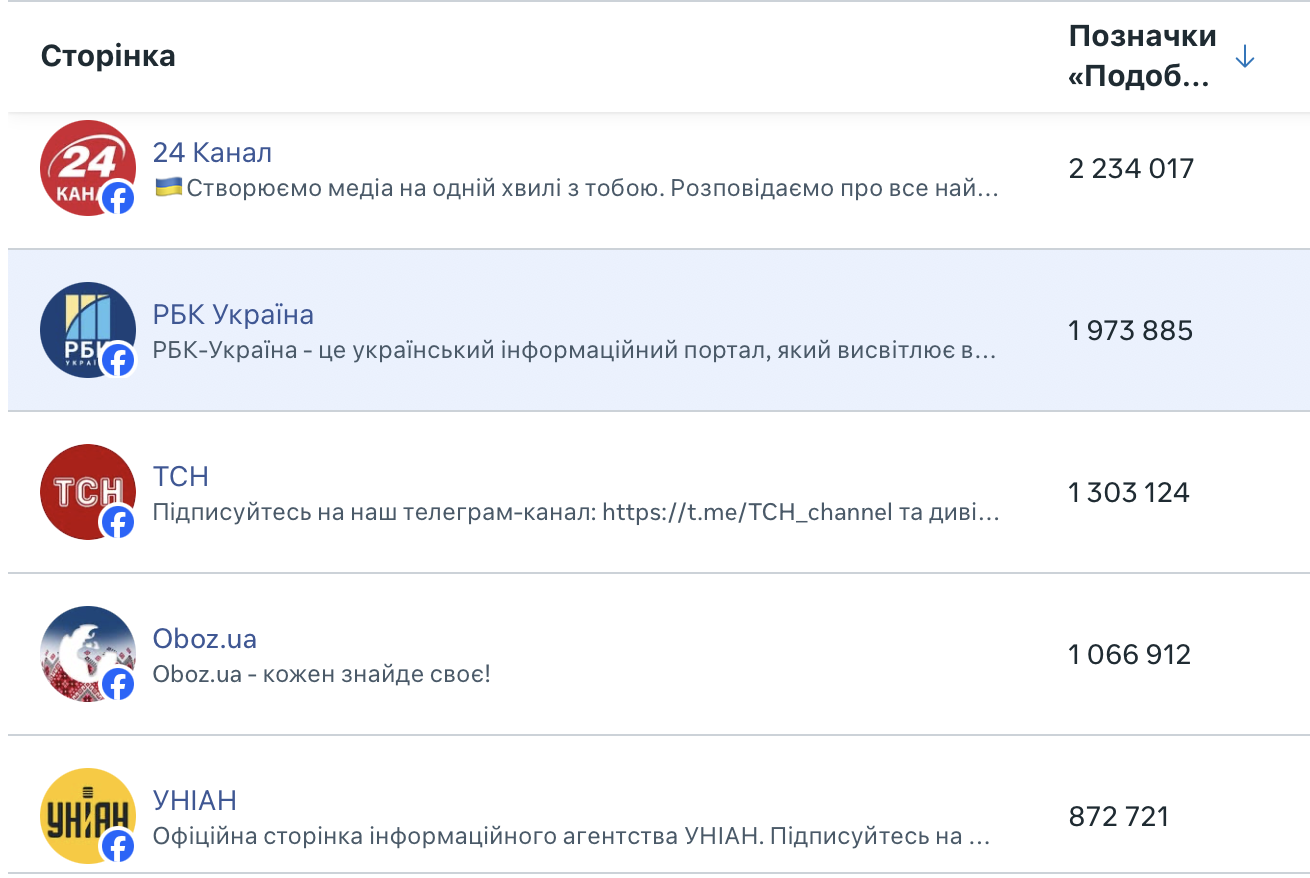Image resolution: width=1310 pixels, height=878 pixels.
Task: Open the РБК Україна page link
Action: click(233, 314)
